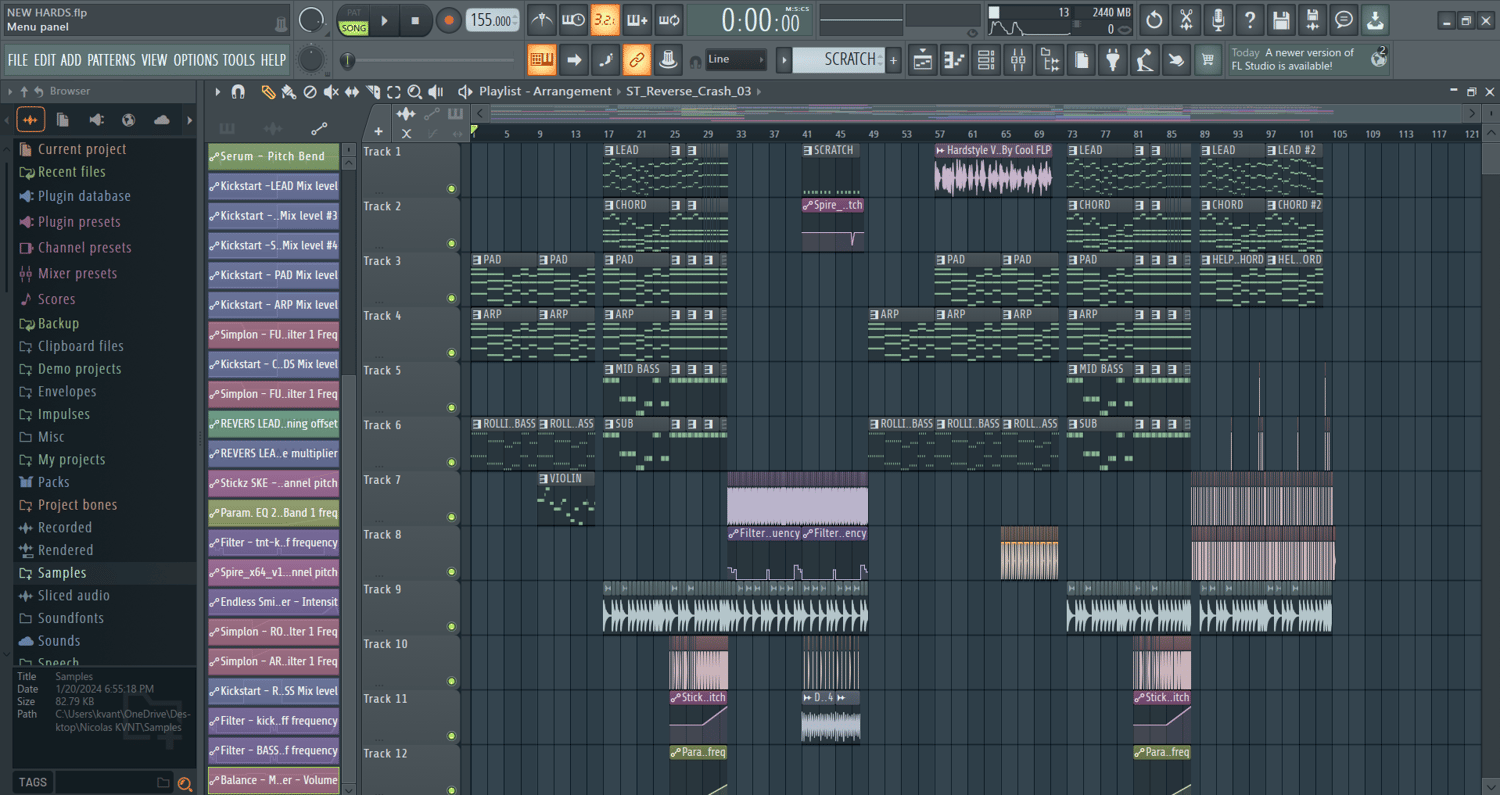Click the main pitch knob

tap(312, 60)
